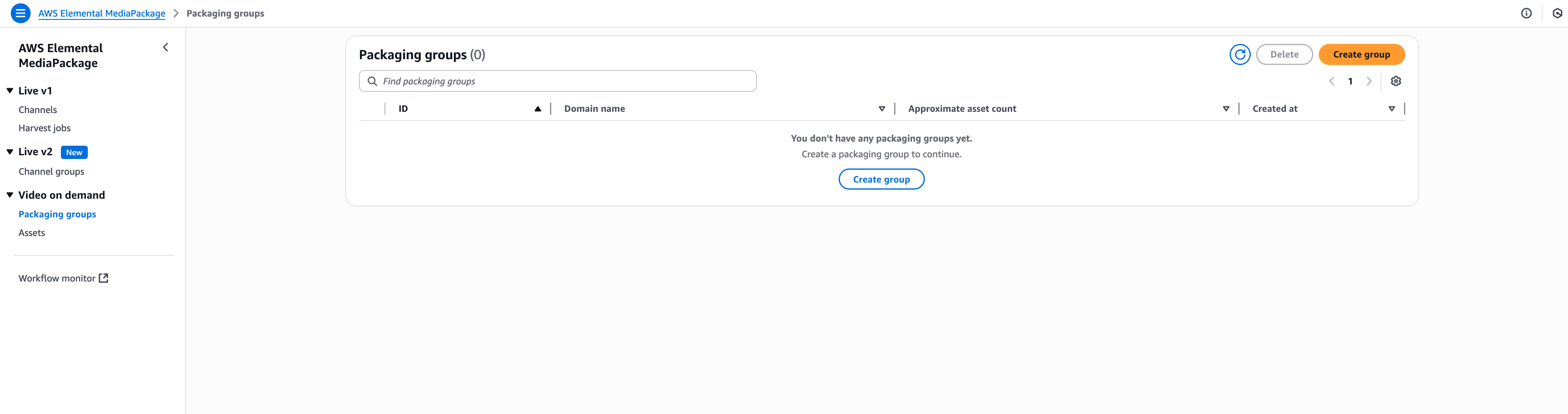Image resolution: width=1568 pixels, height=414 pixels.
Task: Click the info panel icon
Action: click(1526, 13)
